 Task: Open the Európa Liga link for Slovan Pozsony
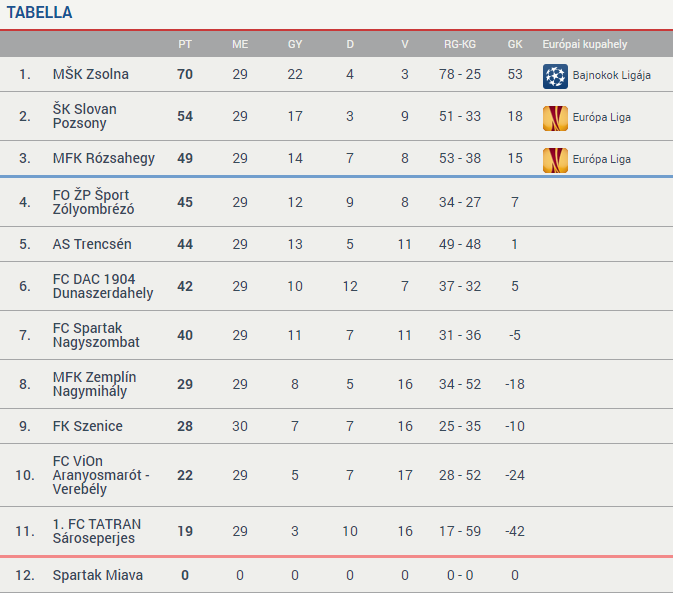pos(602,118)
